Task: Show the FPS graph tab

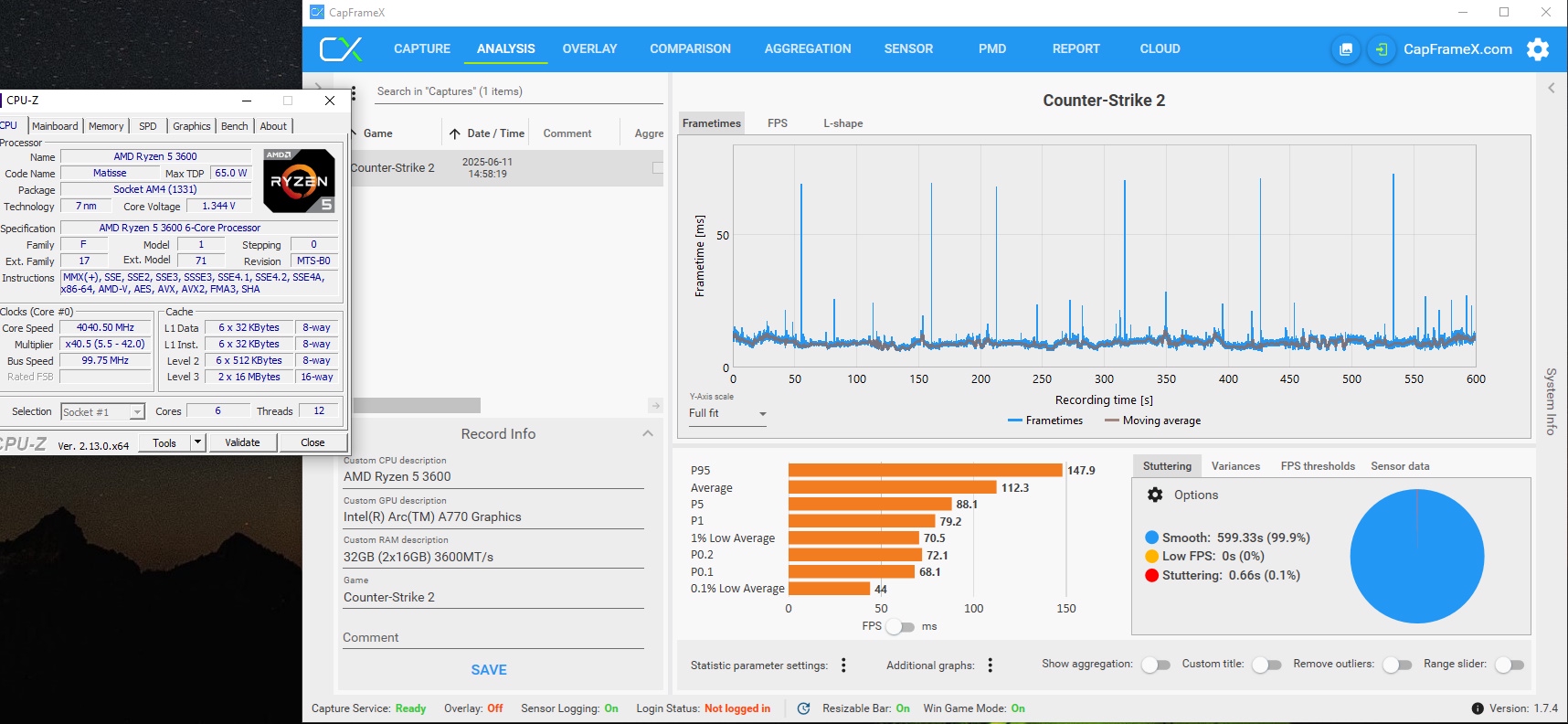Action: click(x=778, y=123)
